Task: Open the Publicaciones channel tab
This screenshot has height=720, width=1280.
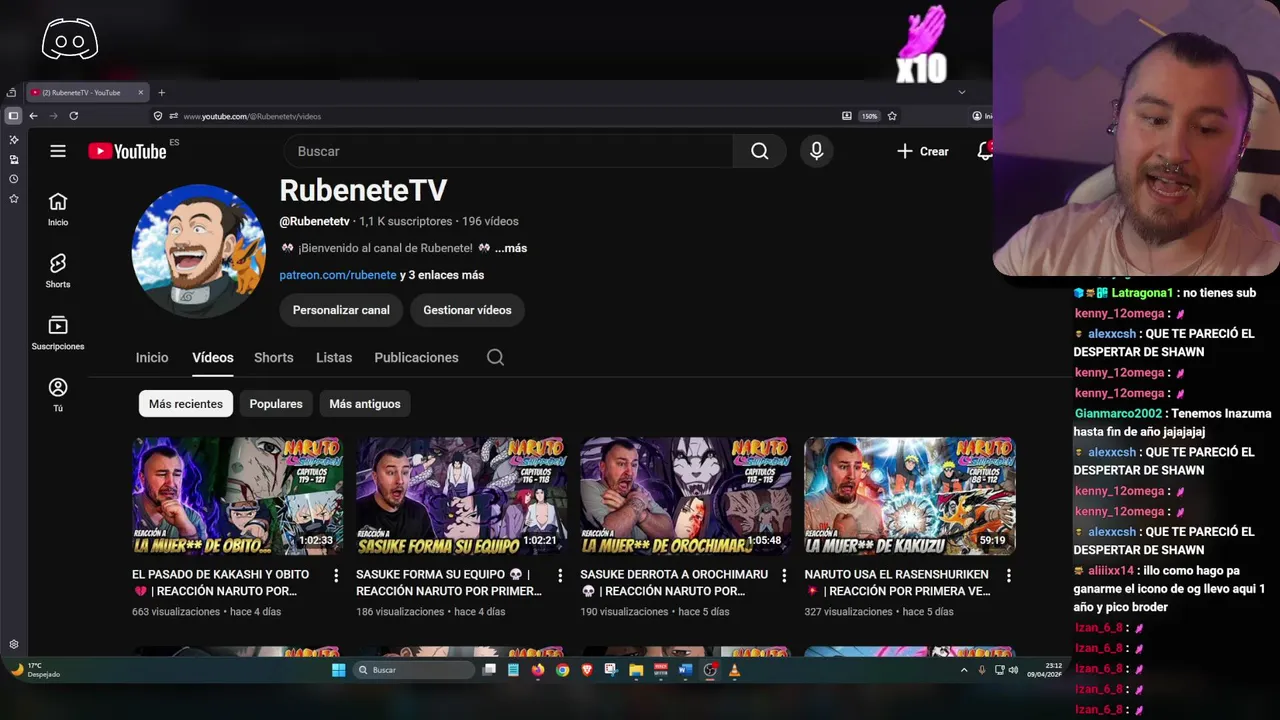Action: click(416, 357)
